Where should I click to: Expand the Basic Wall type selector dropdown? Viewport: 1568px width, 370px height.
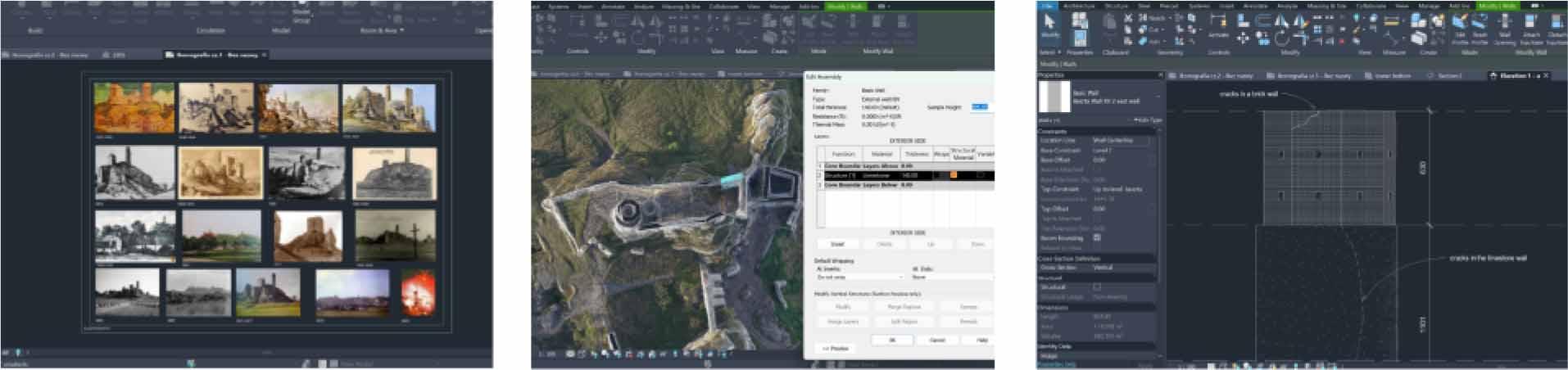1156,97
